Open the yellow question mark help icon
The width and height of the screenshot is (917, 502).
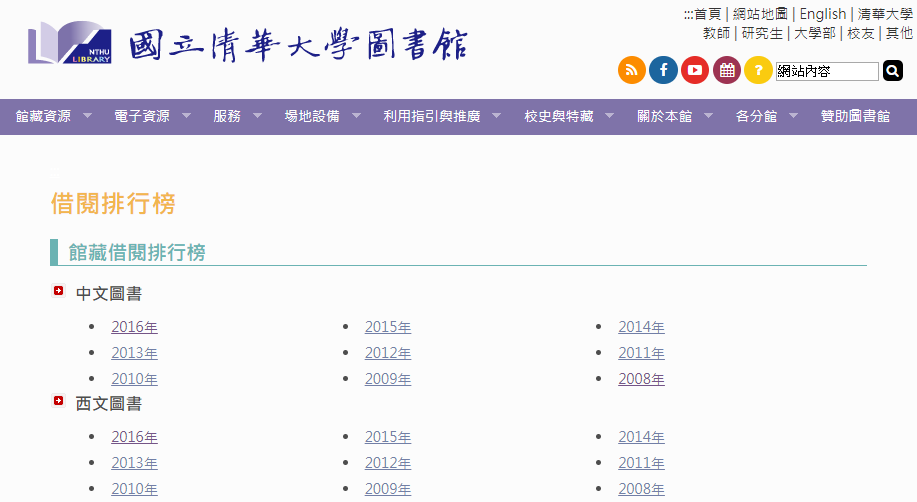point(758,70)
